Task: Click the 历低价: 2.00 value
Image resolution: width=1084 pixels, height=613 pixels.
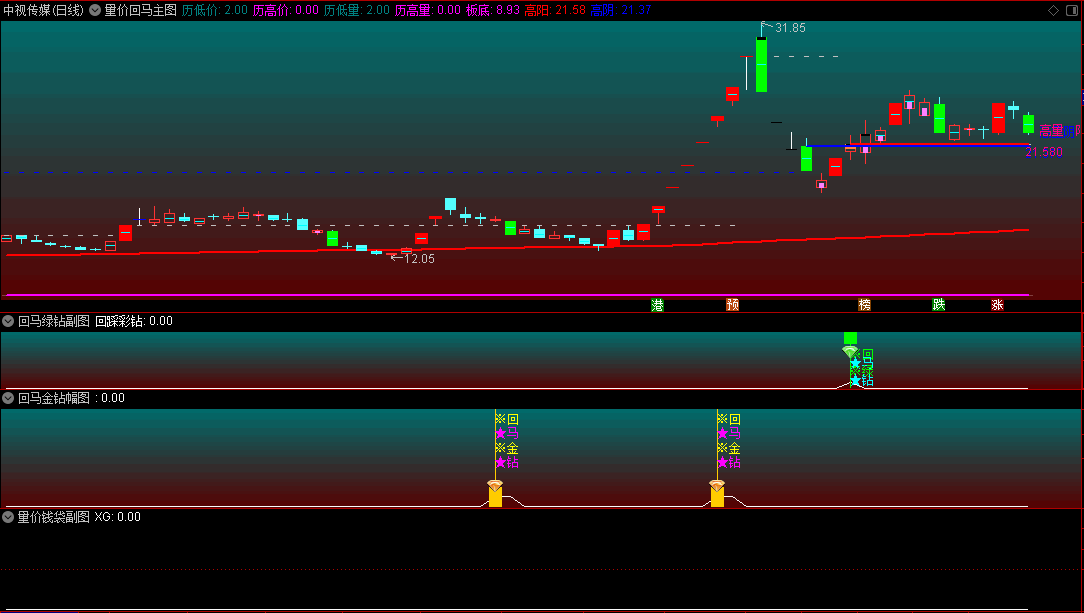Action: (x=215, y=10)
